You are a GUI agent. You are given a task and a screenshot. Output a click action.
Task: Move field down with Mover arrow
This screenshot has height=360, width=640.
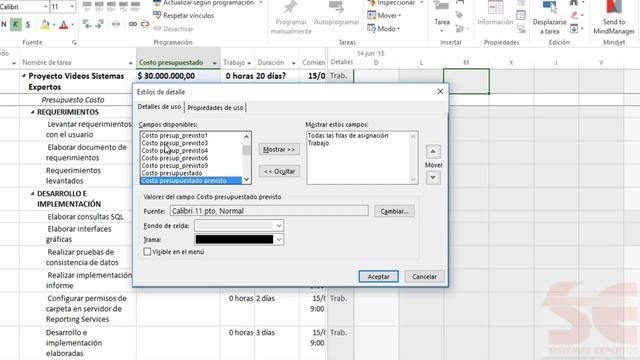pyautogui.click(x=433, y=178)
